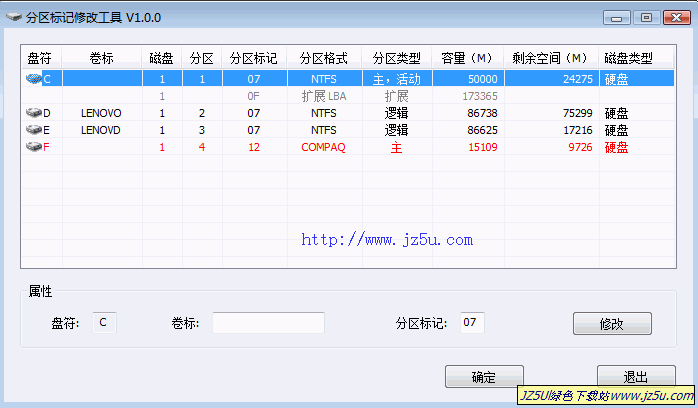Viewport: 698px width, 408px height.
Task: Close the 分区标记修改工具 window
Action: click(677, 18)
